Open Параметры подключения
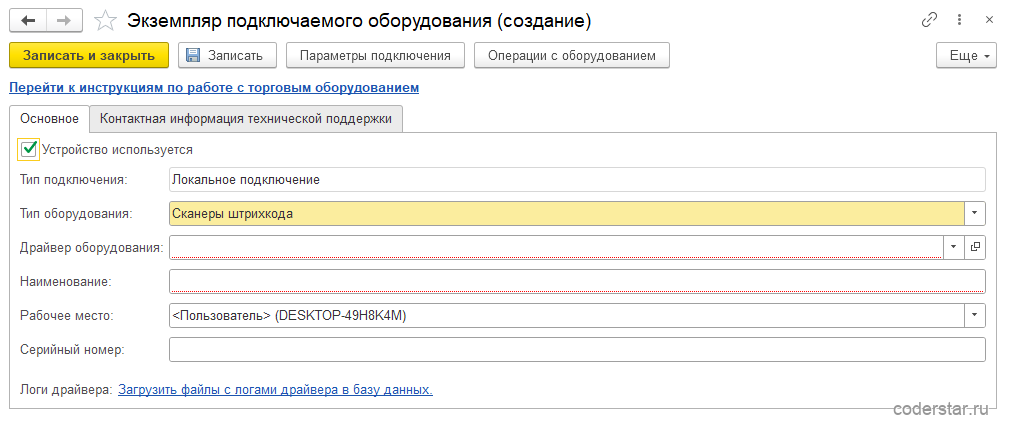Viewport: 1013px width, 432px height. click(x=375, y=56)
